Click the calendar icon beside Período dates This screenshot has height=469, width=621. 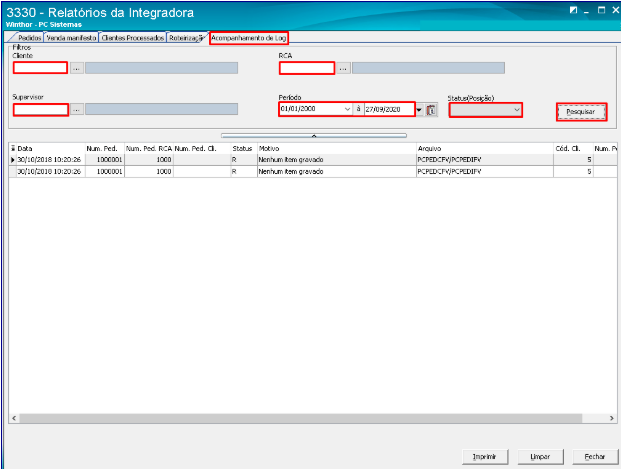coord(431,109)
